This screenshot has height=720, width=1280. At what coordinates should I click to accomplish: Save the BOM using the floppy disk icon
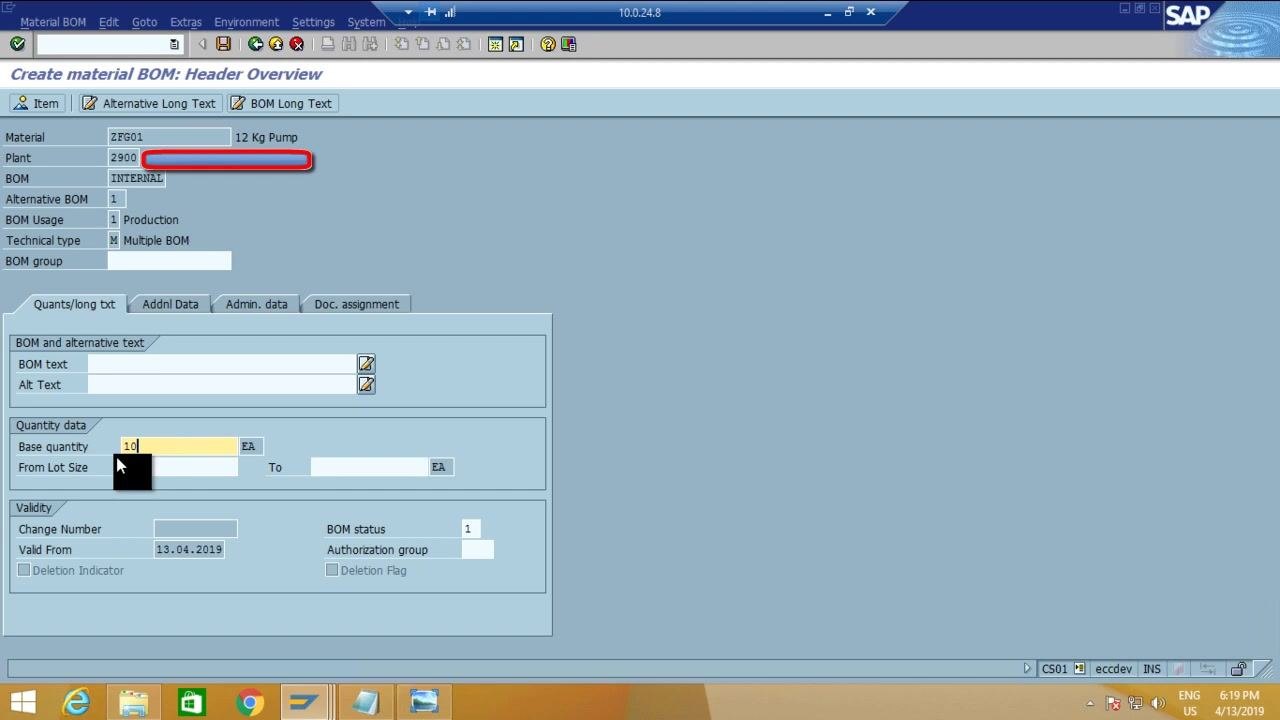223,44
